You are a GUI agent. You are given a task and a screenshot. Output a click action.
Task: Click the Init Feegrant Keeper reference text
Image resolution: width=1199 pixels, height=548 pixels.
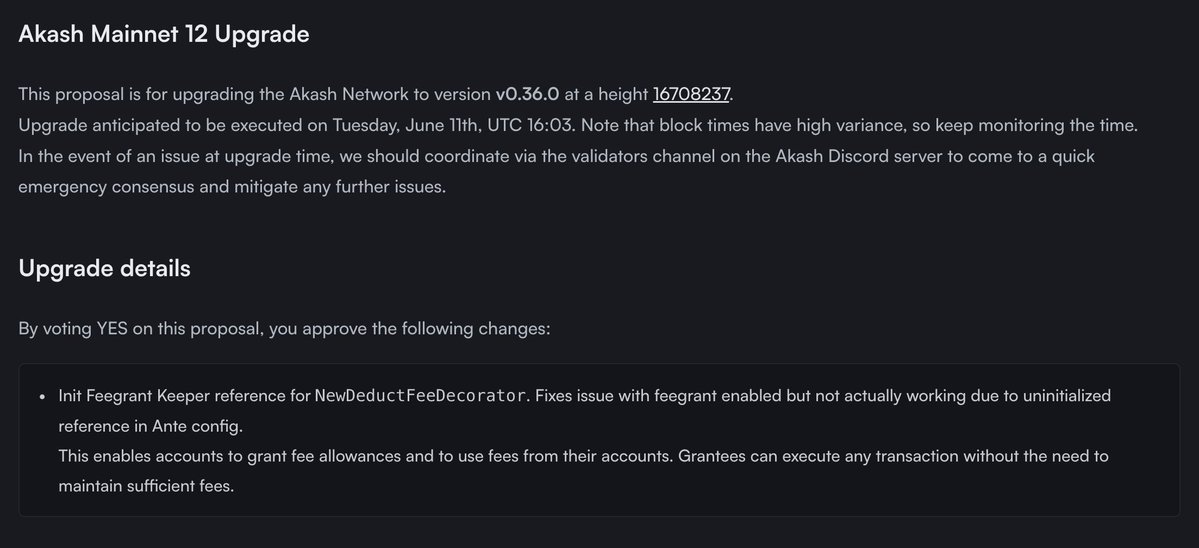[x=184, y=395]
